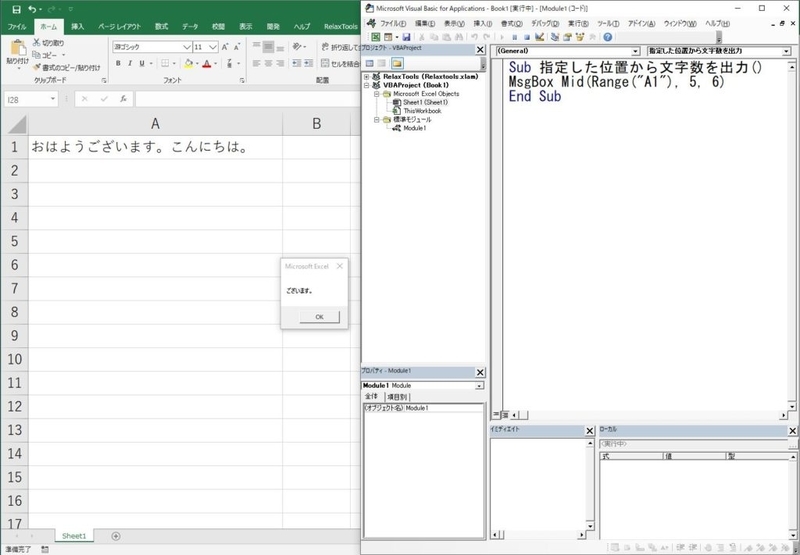Viewport: 800px width, 555px height.
Task: Open the red font color A swatch
Action: tap(207, 63)
